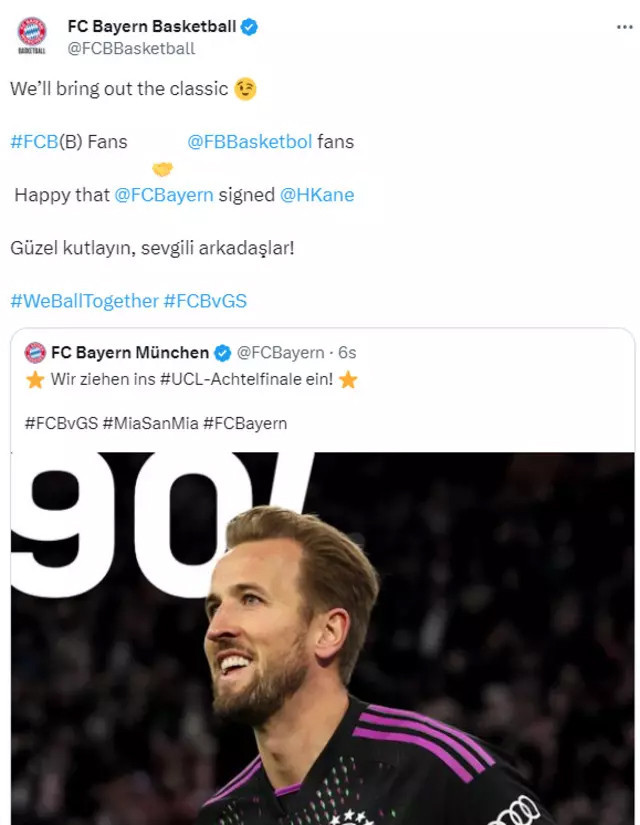Click the quoted tweet's #MiaSanMia hashtag line

tap(155, 423)
